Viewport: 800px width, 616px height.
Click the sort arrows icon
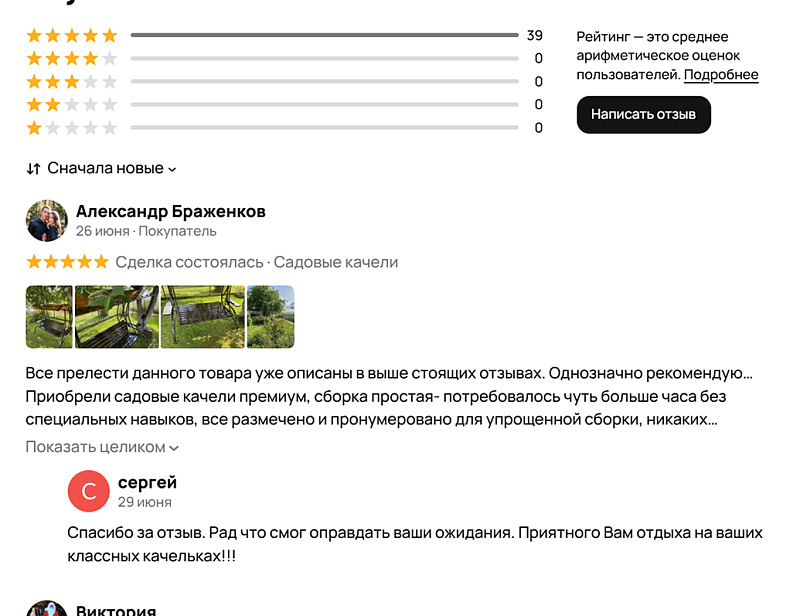coord(34,168)
